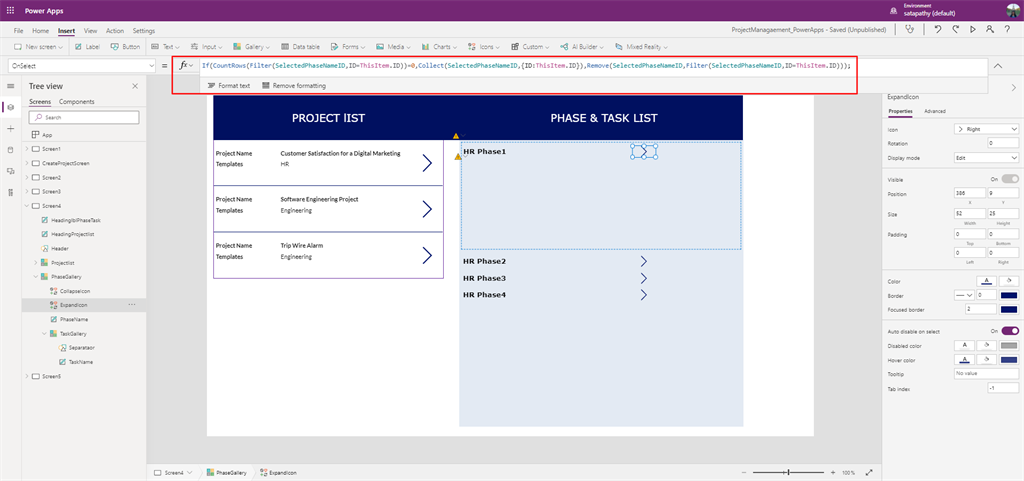Expand Screen1 in the tree
Viewport: 1024px width, 481px height.
(x=27, y=149)
